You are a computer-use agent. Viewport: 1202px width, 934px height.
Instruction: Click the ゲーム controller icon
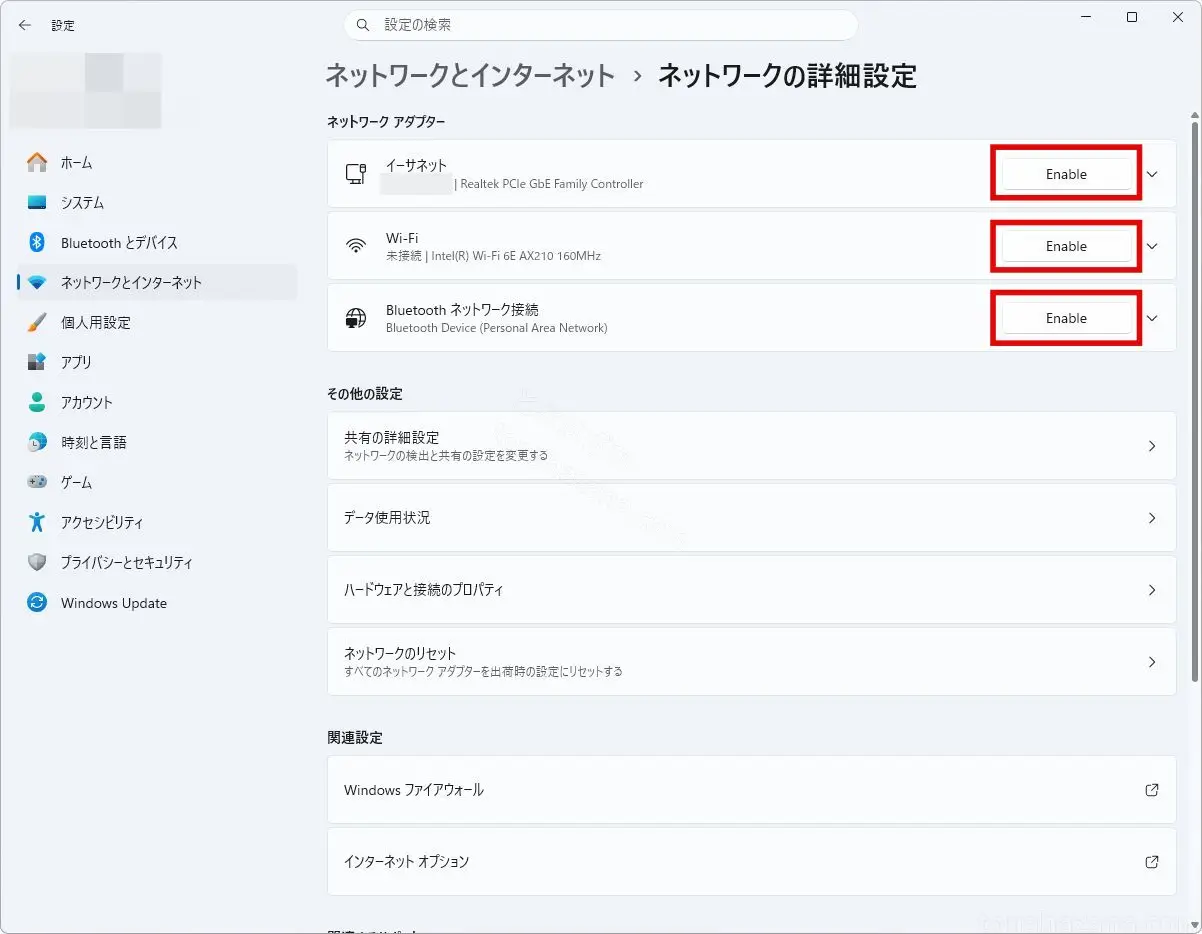[x=37, y=482]
